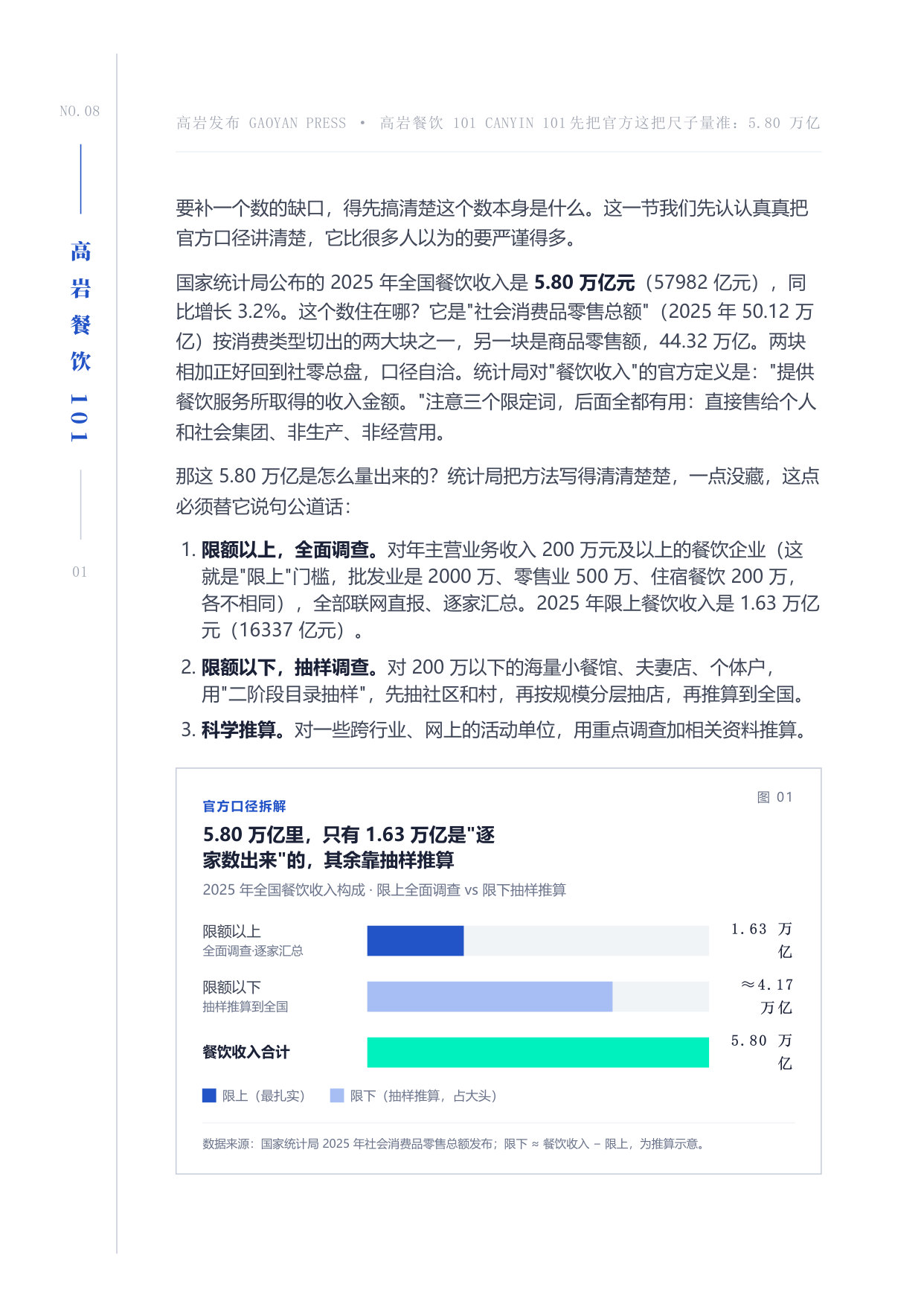Click bar value "1.63 万亿"

coord(763,941)
